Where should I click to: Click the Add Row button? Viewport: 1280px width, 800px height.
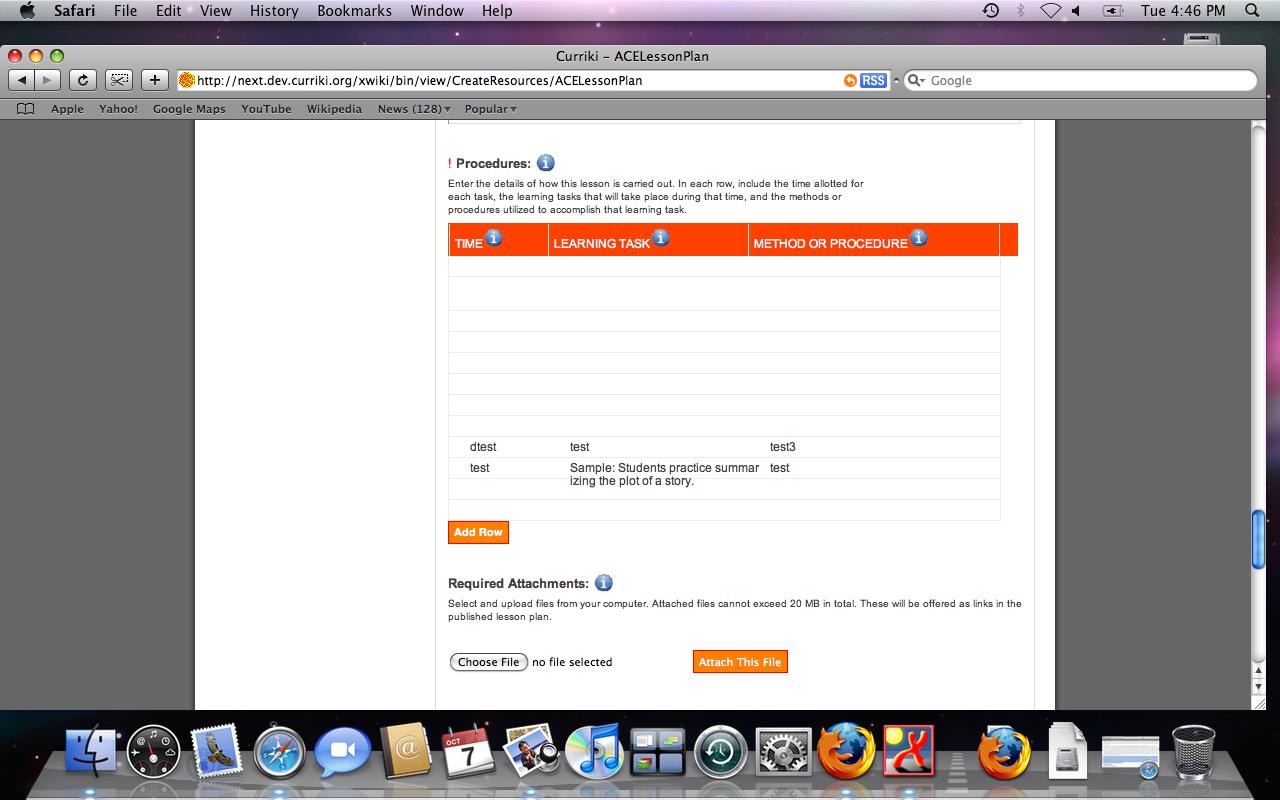pos(478,532)
